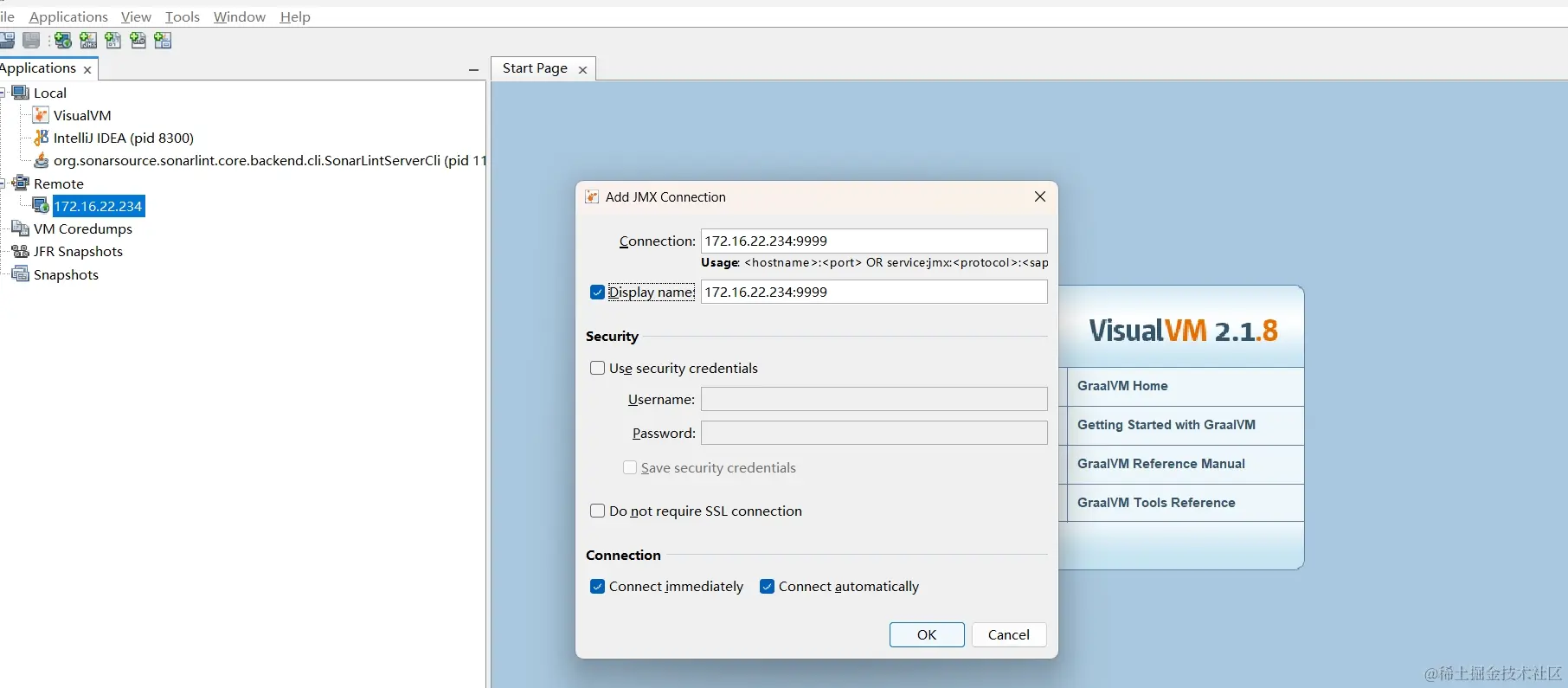Collapse the Local tree node
Viewport: 1568px width, 688px height.
3,93
